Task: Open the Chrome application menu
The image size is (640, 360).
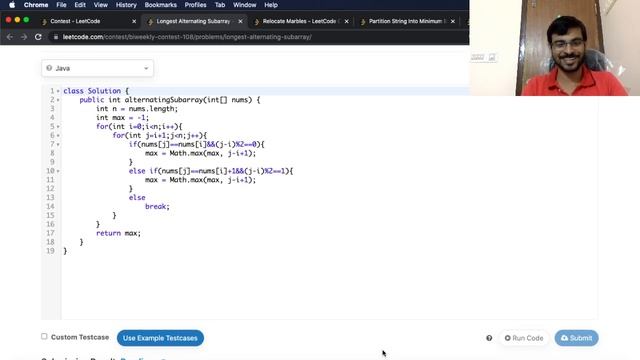Action: (x=36, y=5)
